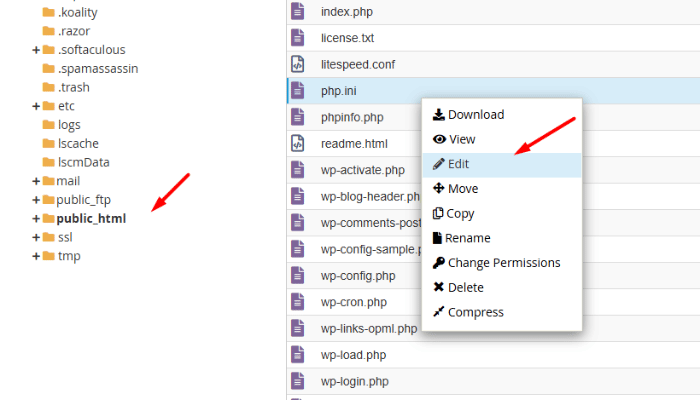Viewport: 700px width, 400px height.
Task: Select the wp-activate.php file name
Action: (x=362, y=170)
